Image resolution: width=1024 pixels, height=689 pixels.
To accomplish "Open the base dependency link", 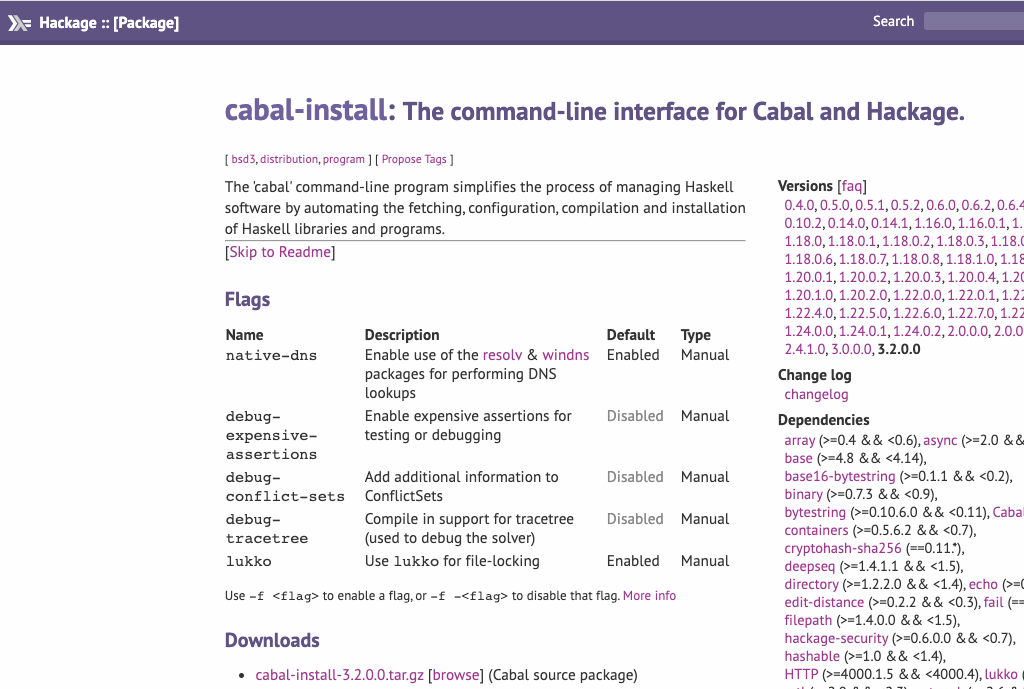I will [x=798, y=458].
